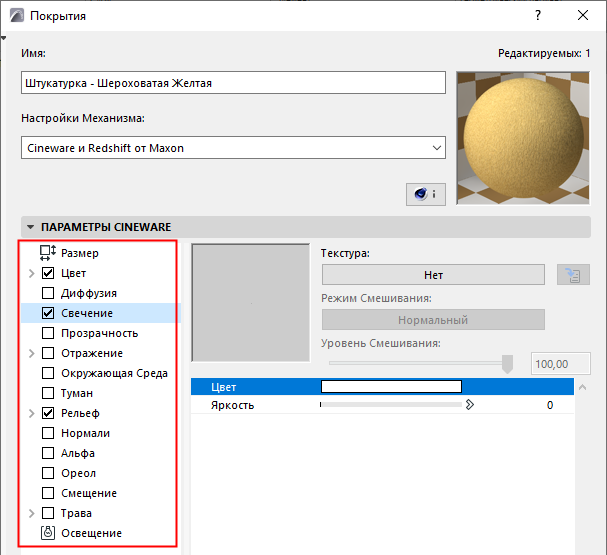Enable the Прозрачность checkbox
This screenshot has height=555, width=607.
click(x=48, y=333)
